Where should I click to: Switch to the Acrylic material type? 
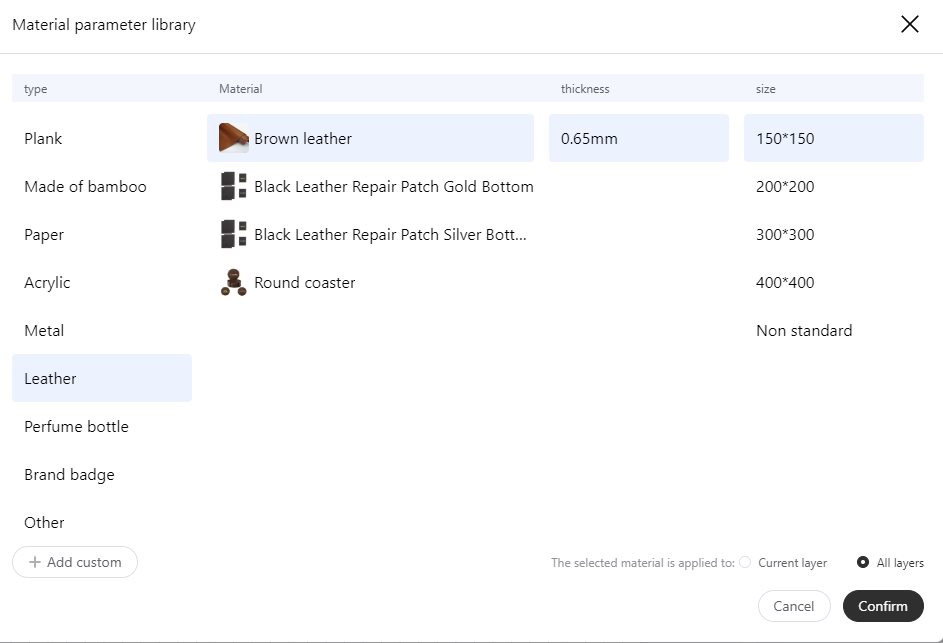(47, 282)
